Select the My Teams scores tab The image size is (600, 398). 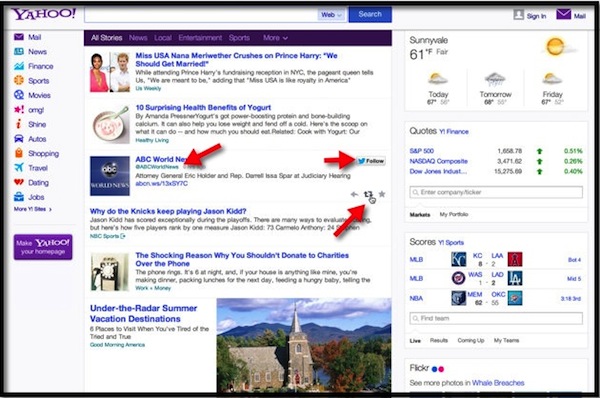[x=506, y=340]
